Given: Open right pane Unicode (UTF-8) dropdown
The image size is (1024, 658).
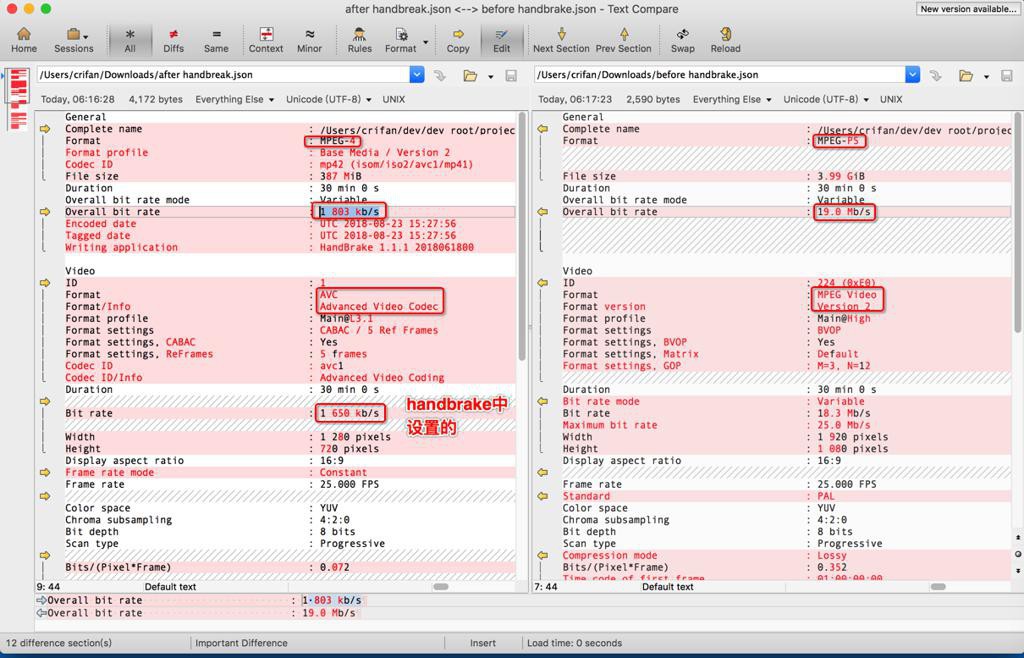Looking at the screenshot, I should [825, 99].
